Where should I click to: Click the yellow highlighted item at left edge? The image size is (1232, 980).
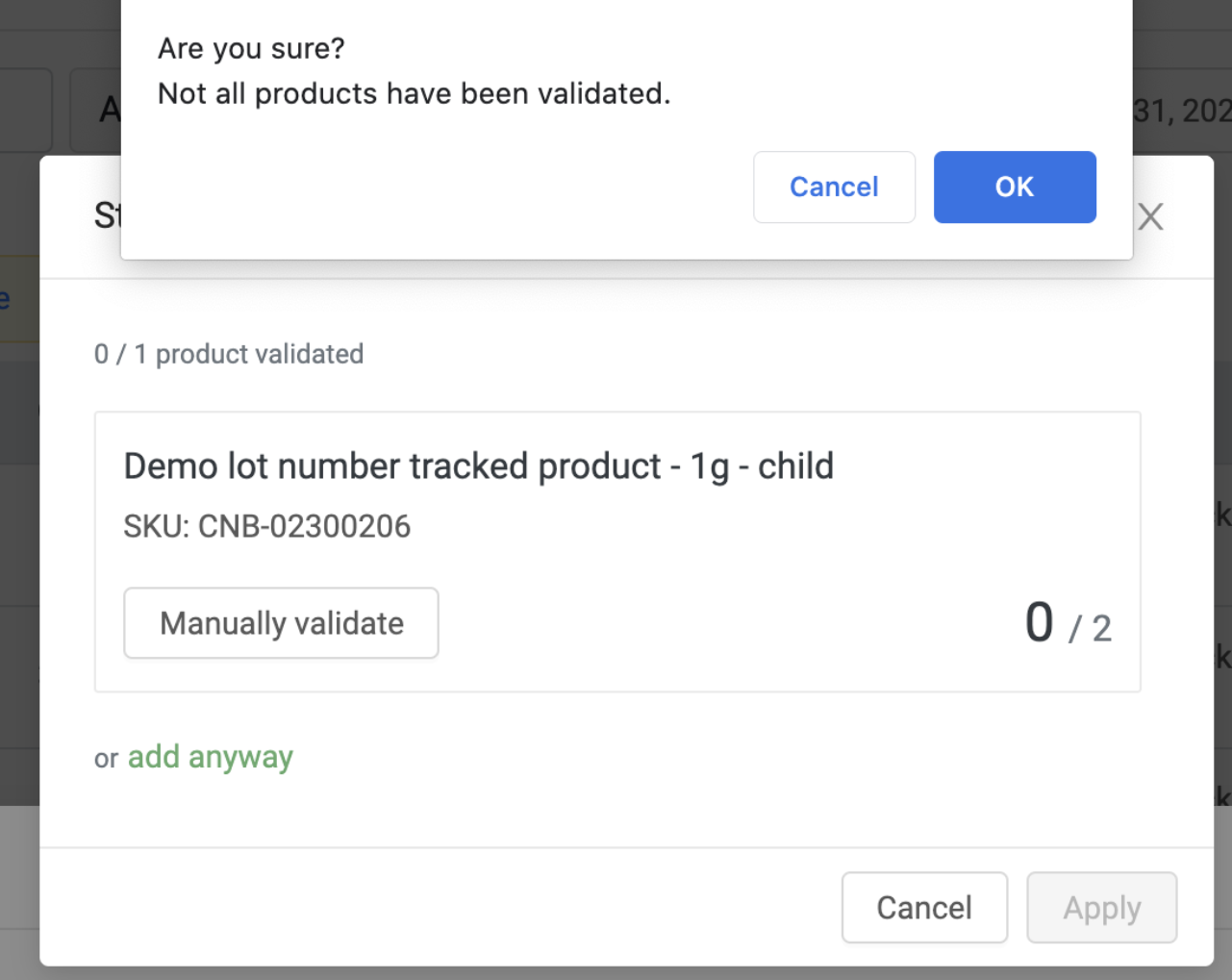pos(17,299)
